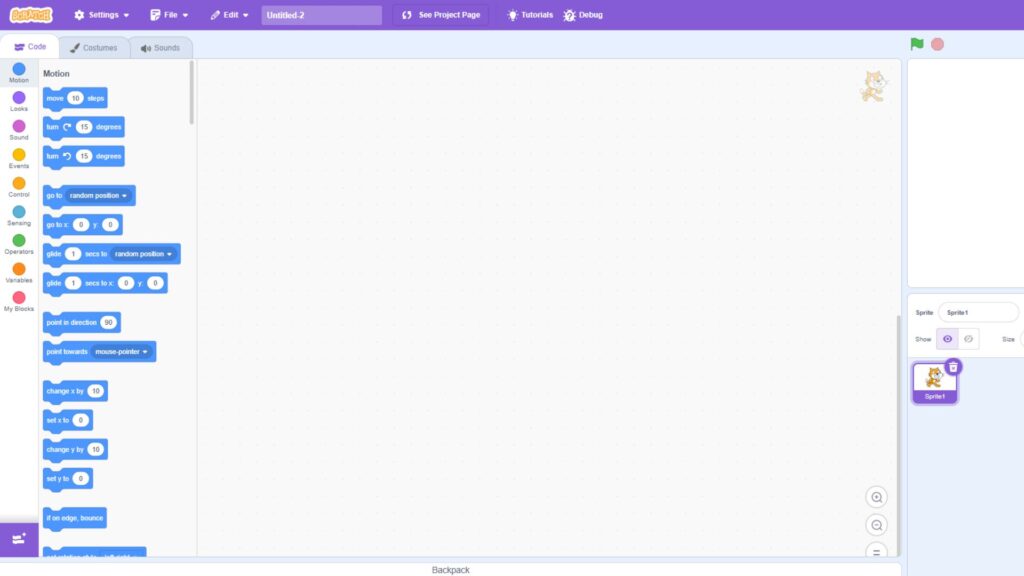Open the Debug panel

(583, 14)
